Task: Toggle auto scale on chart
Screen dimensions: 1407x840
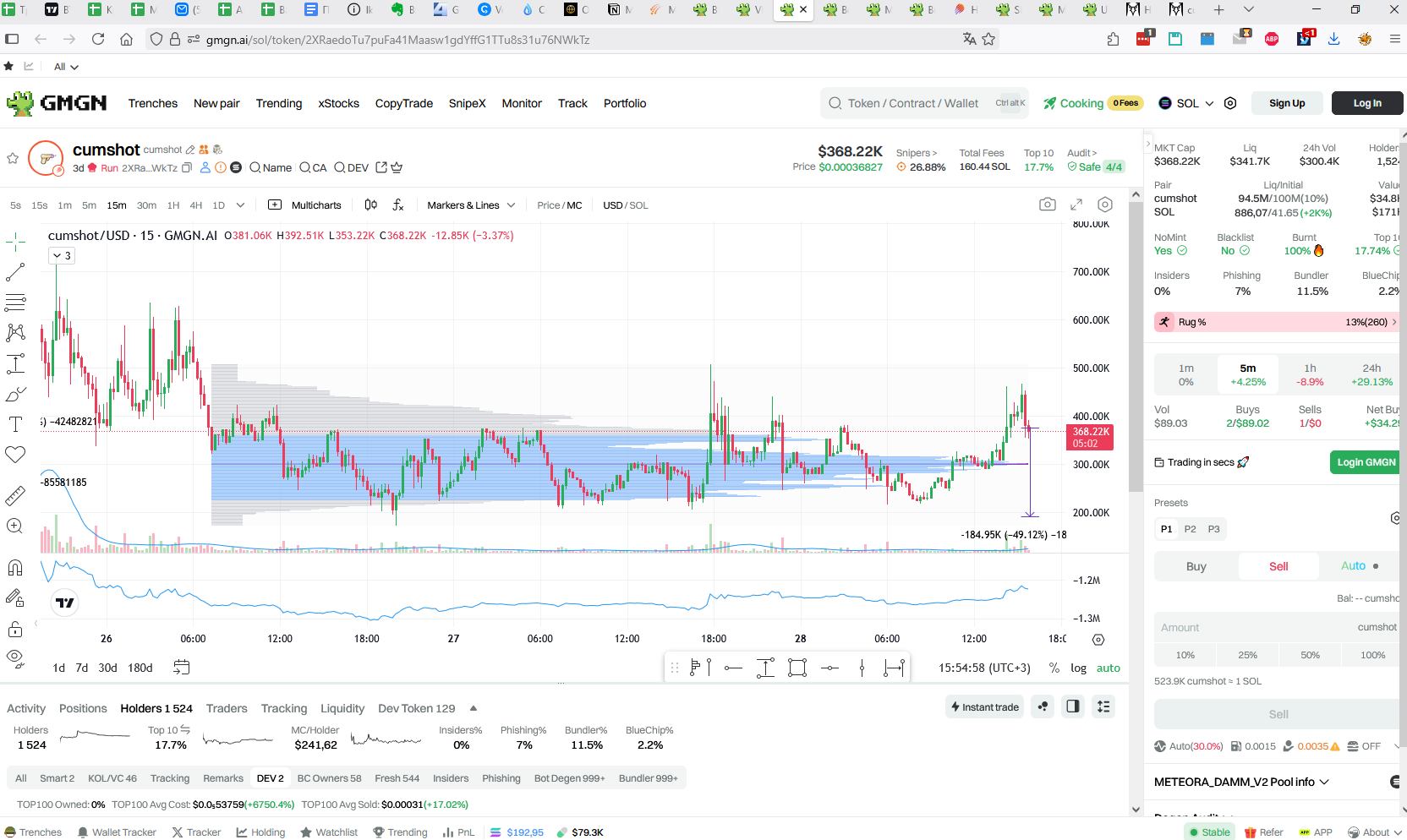Action: coord(1109,668)
